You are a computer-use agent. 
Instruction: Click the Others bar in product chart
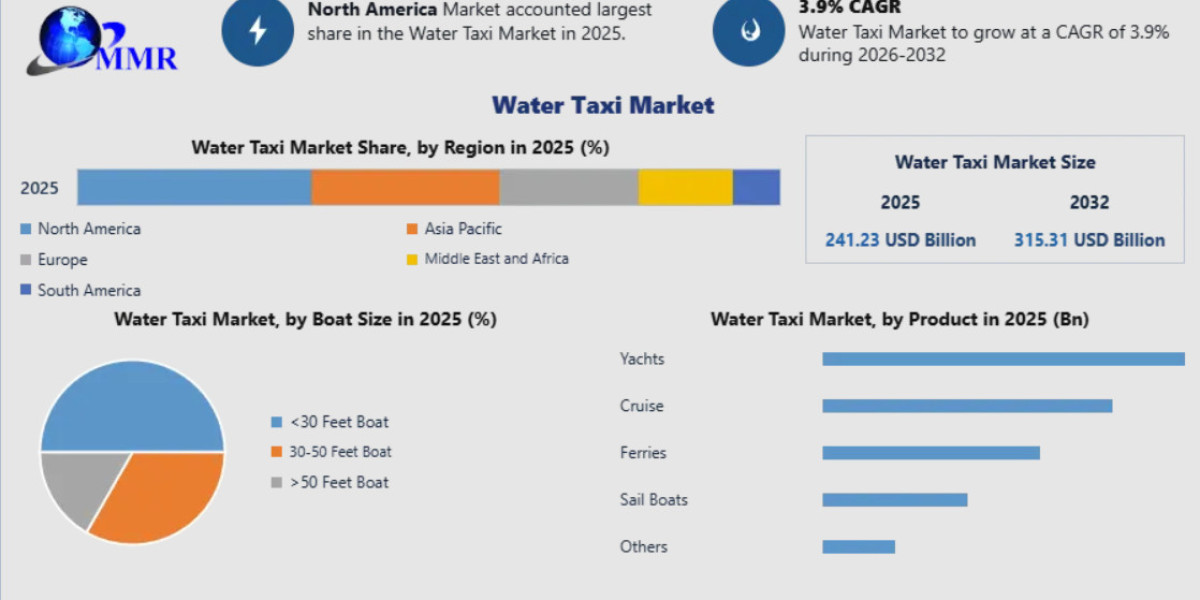tap(858, 547)
